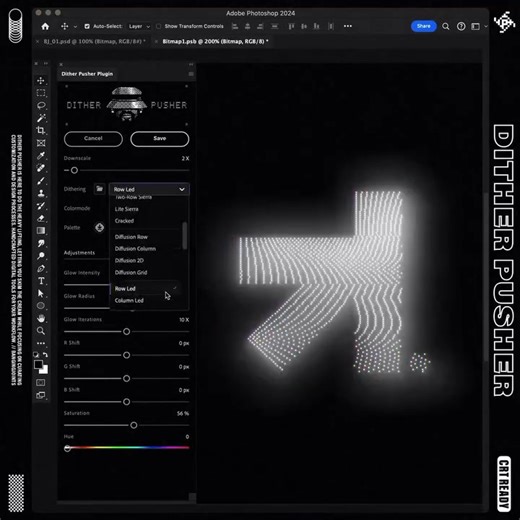Select the Path Selection tool
This screenshot has width=520, height=520.
point(41,293)
